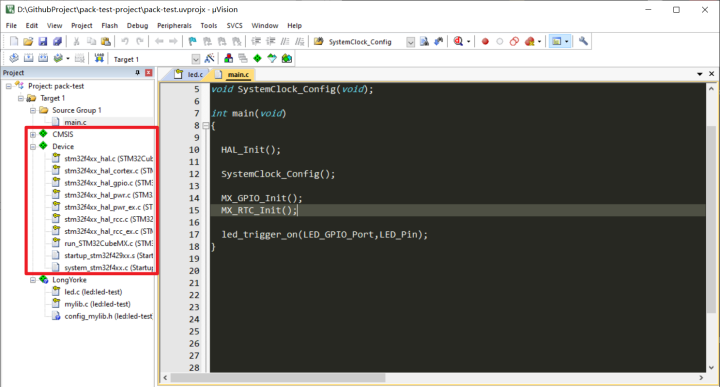Click the Save All icon
Viewport: 720px width, 387px height.
[x=57, y=41]
